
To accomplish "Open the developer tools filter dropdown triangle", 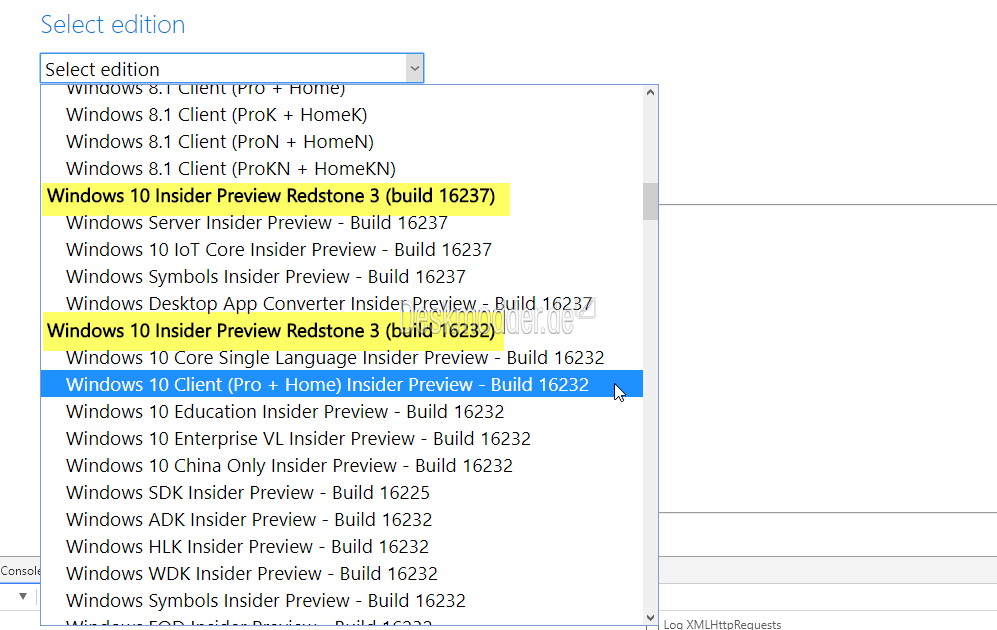I will (x=23, y=596).
